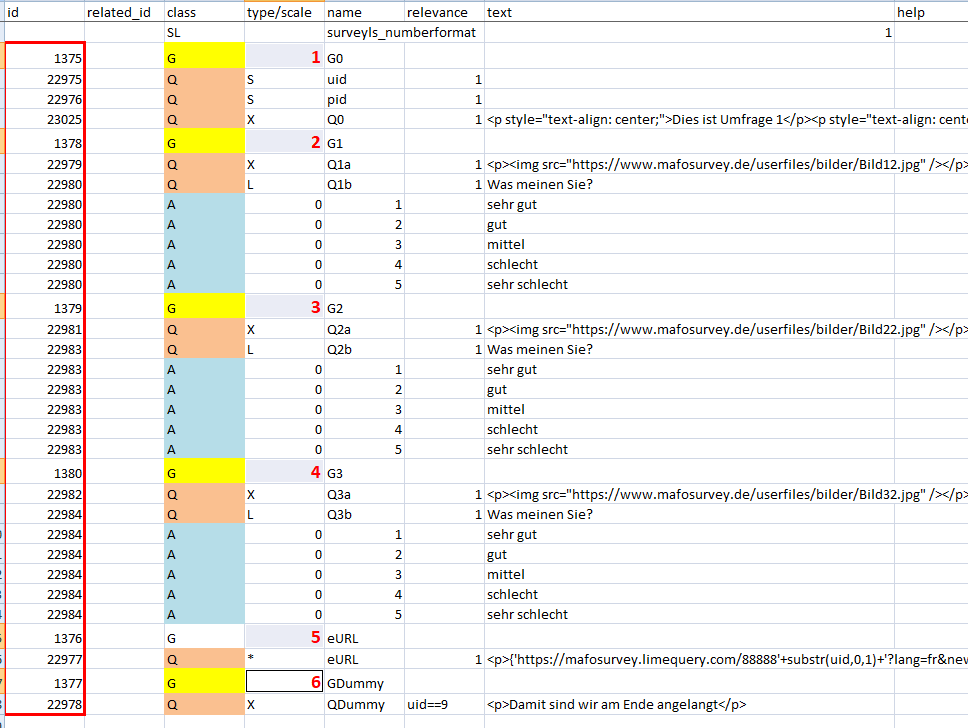This screenshot has height=728, width=968.
Task: Click the id cell 1380
Action: (x=45, y=472)
